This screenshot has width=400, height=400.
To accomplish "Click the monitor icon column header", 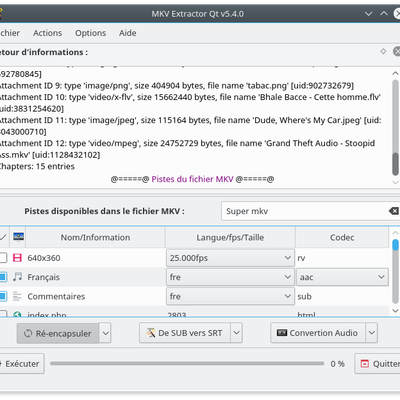I will pos(18,237).
